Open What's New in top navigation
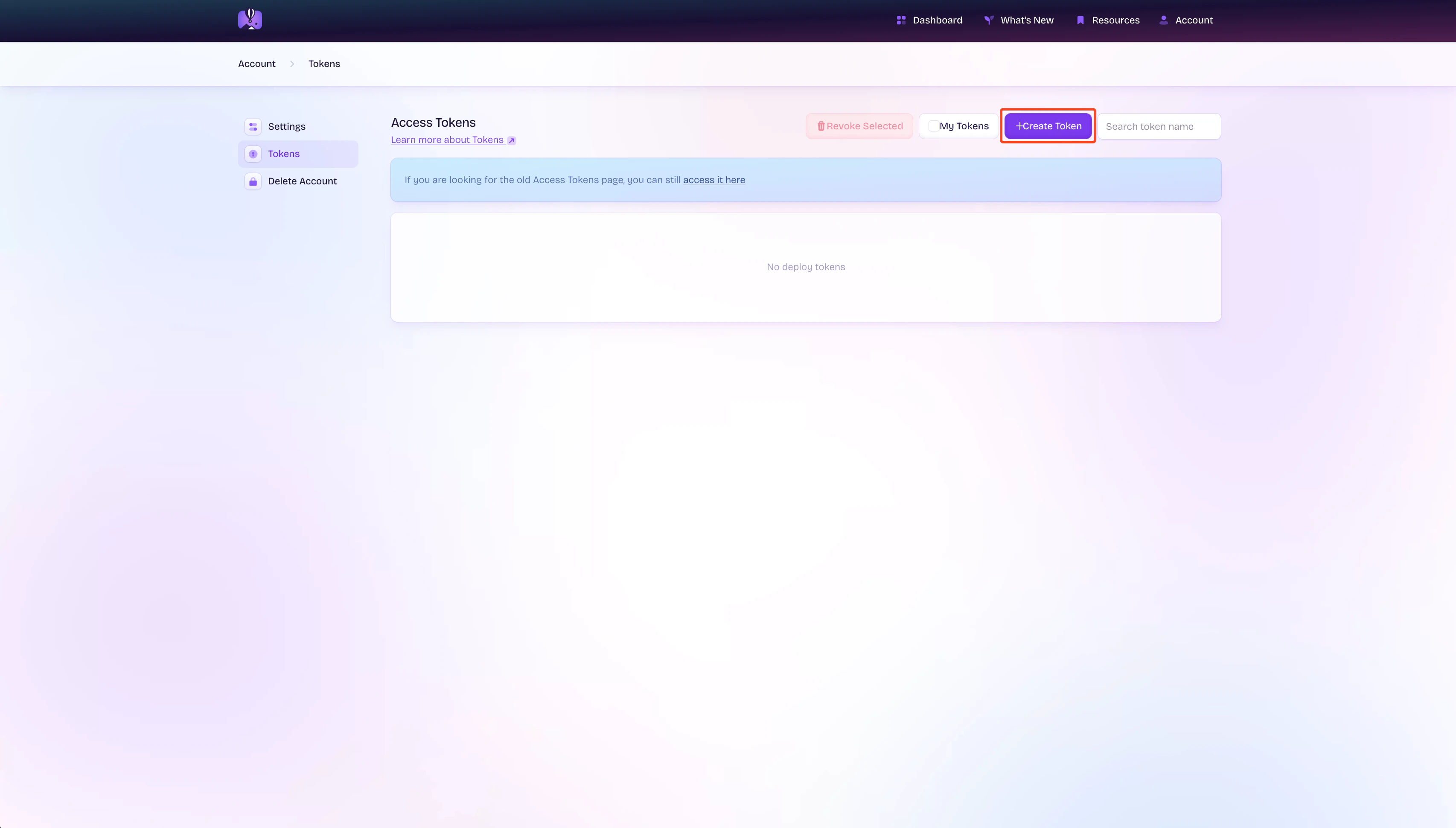The width and height of the screenshot is (1456, 828). click(1019, 20)
